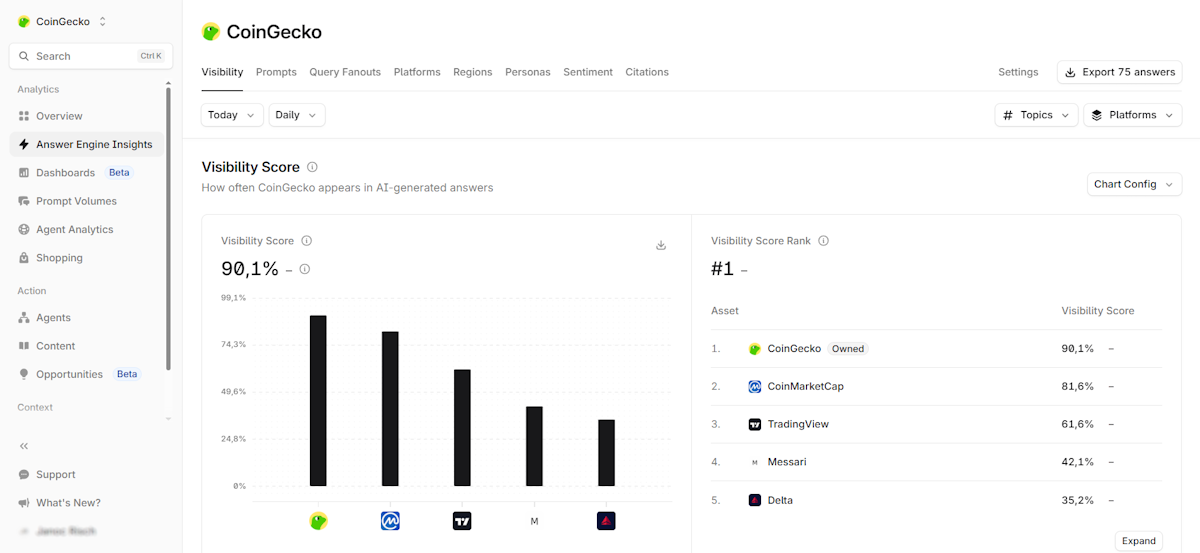Click info icon beside chart Visibility Score label
1200x553 pixels.
click(x=307, y=241)
